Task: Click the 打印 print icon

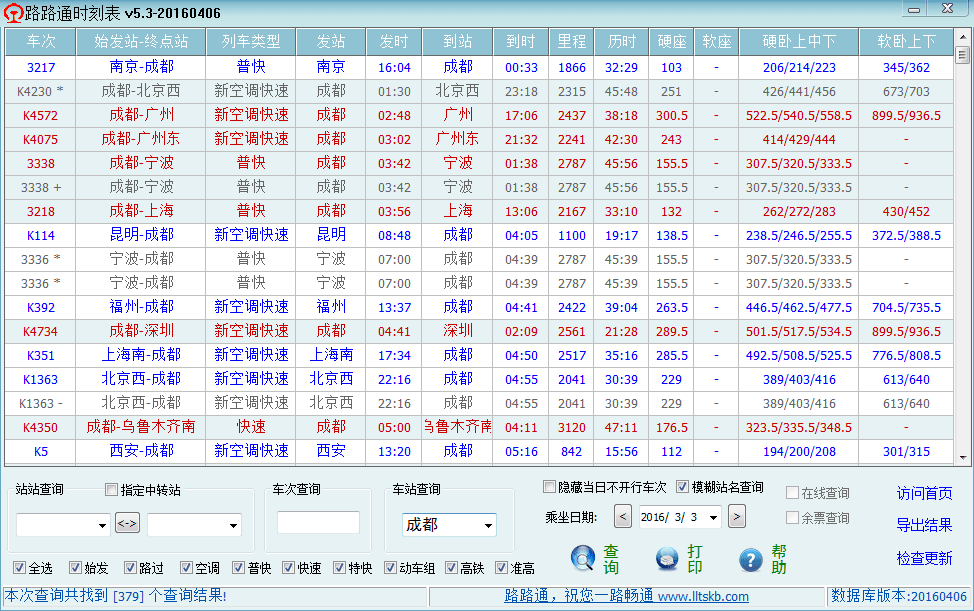Action: [668, 559]
